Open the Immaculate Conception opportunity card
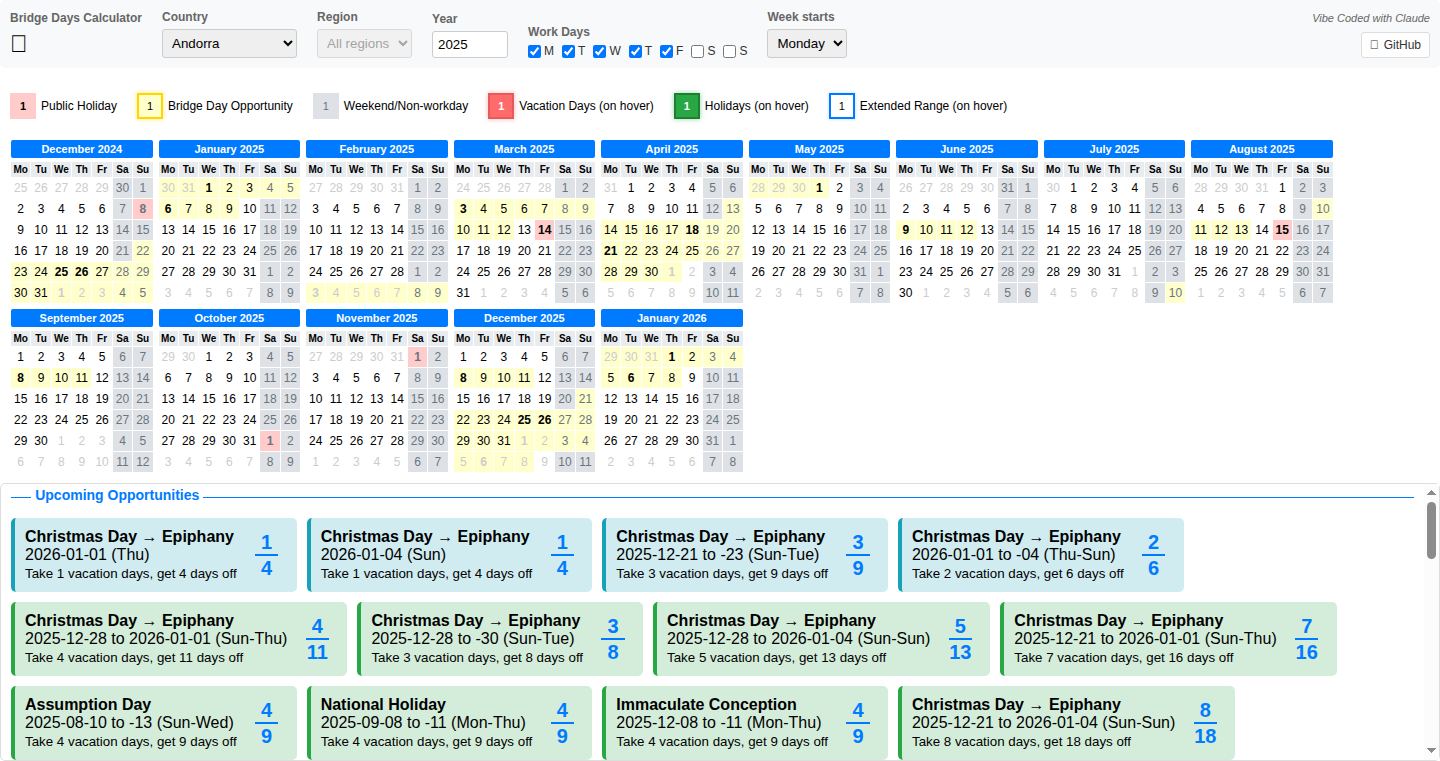Image resolution: width=1440 pixels, height=761 pixels. [x=745, y=723]
